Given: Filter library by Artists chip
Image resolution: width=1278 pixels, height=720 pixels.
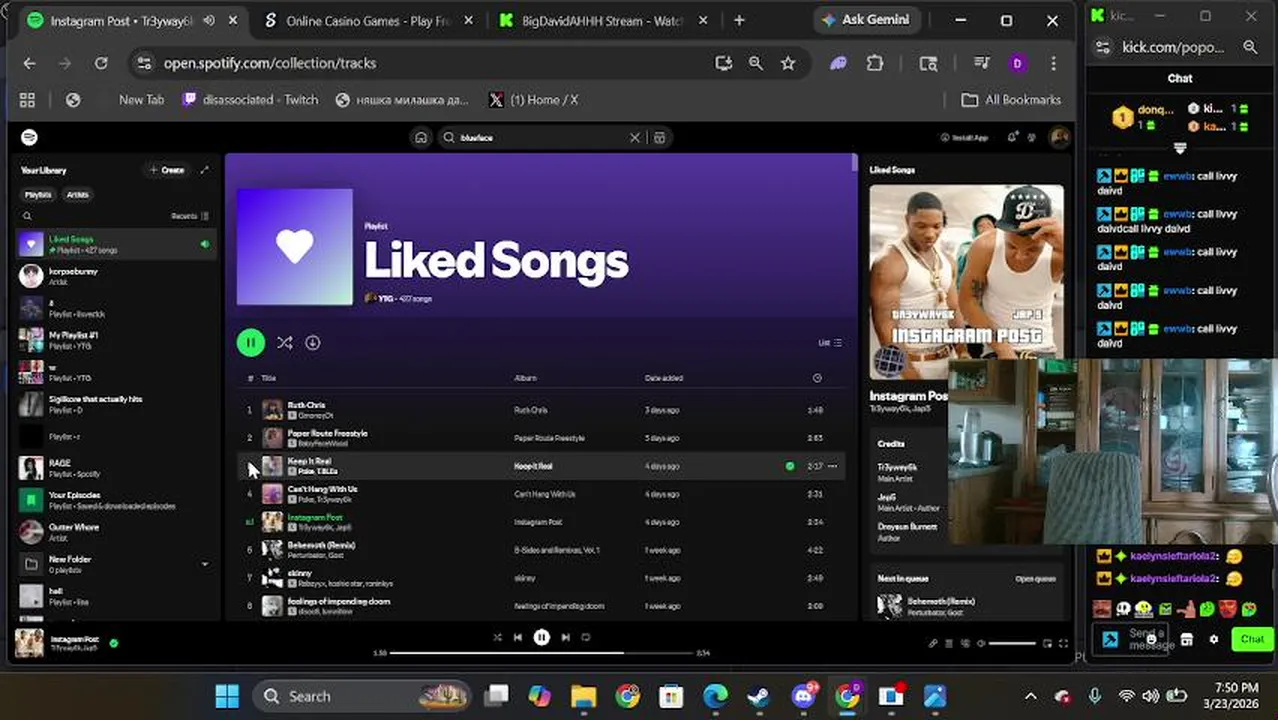Looking at the screenshot, I should tap(78, 195).
